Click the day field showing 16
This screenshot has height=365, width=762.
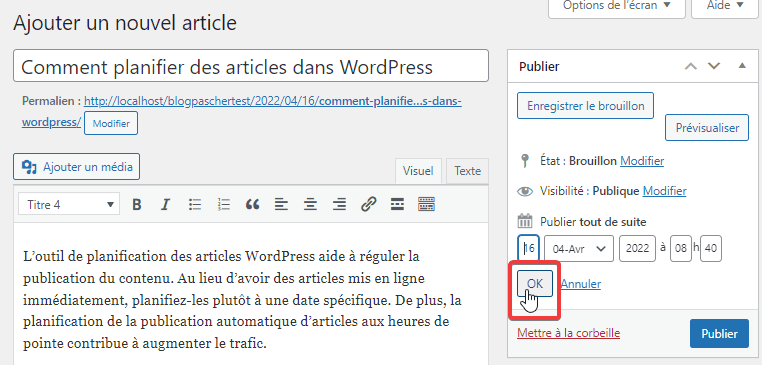[x=528, y=248]
